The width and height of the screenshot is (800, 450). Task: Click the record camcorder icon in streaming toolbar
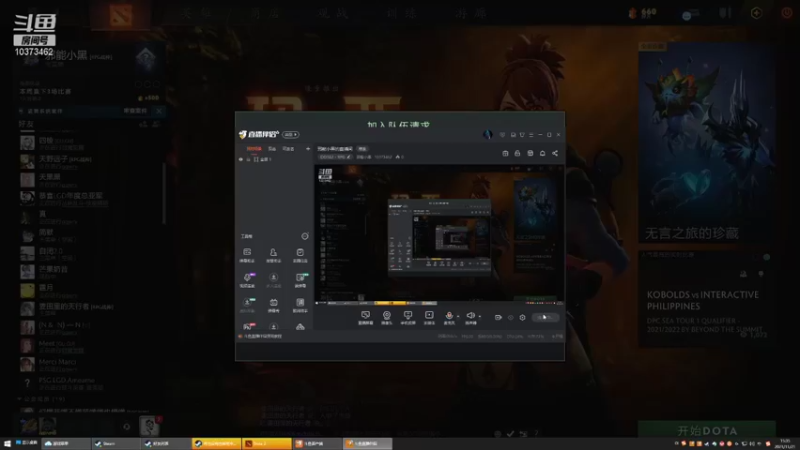(x=498, y=317)
